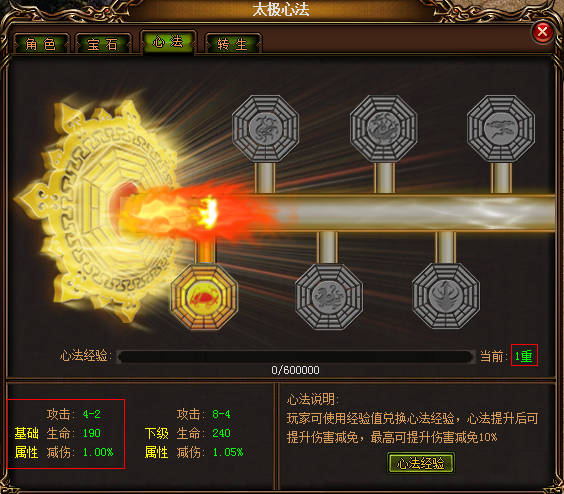Click the glowing red fish bagua medallion
Image resolution: width=564 pixels, height=494 pixels.
click(204, 297)
